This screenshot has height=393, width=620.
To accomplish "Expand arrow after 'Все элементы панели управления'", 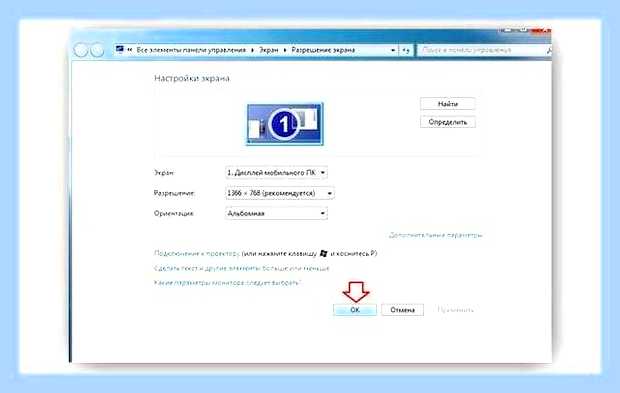I will point(252,50).
